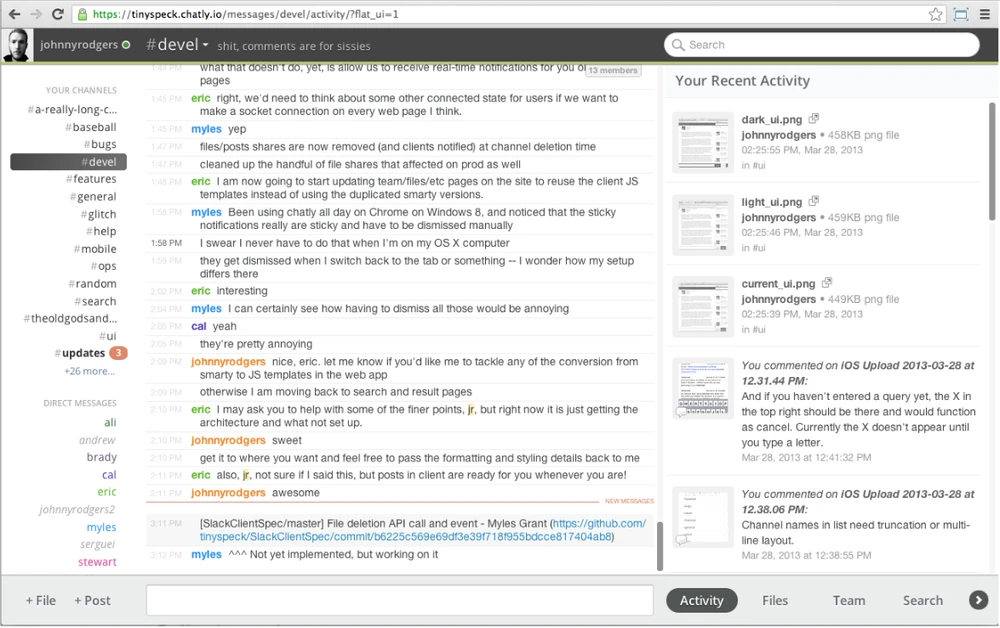Open direct message with brady

click(101, 457)
